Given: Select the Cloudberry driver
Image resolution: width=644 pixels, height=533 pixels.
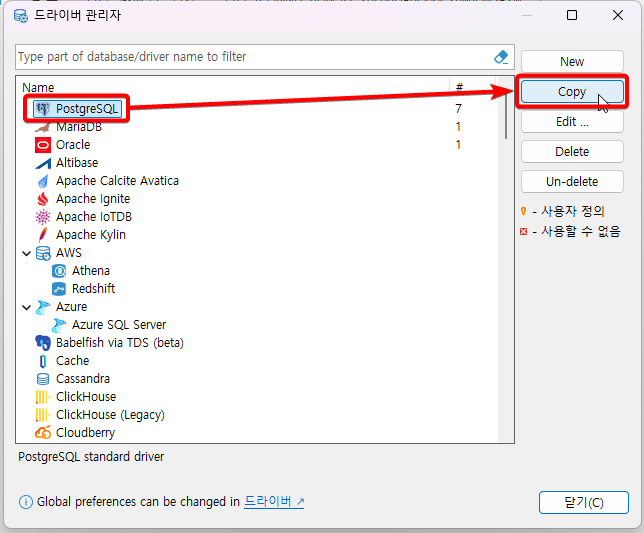Looking at the screenshot, I should 85,433.
